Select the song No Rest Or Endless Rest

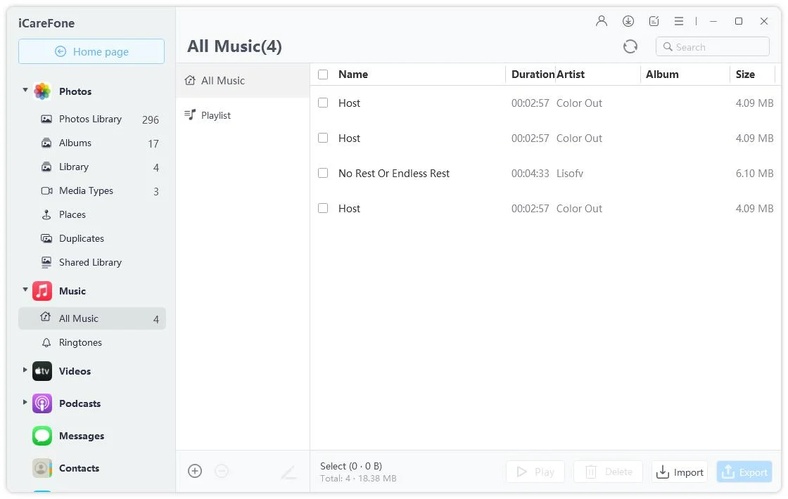tap(394, 173)
